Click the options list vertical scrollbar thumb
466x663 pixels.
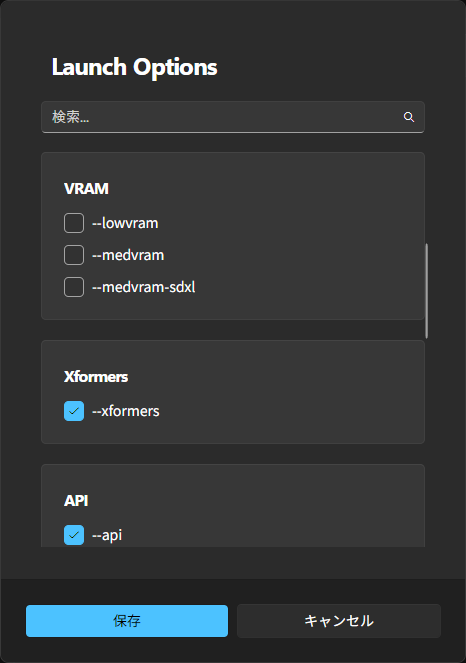[426, 291]
